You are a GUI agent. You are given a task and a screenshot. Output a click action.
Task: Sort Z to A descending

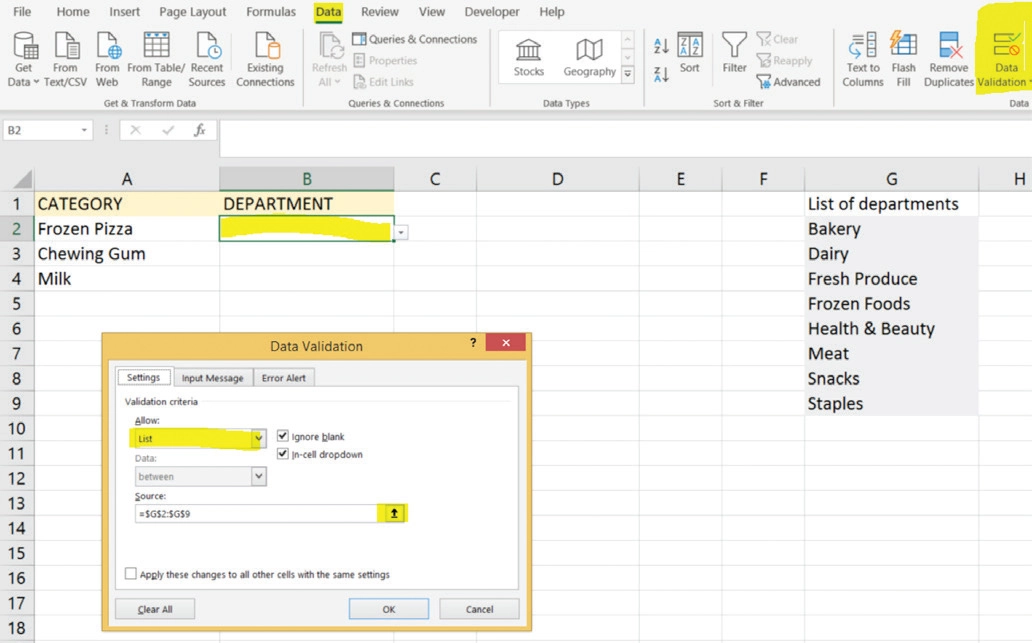661,74
